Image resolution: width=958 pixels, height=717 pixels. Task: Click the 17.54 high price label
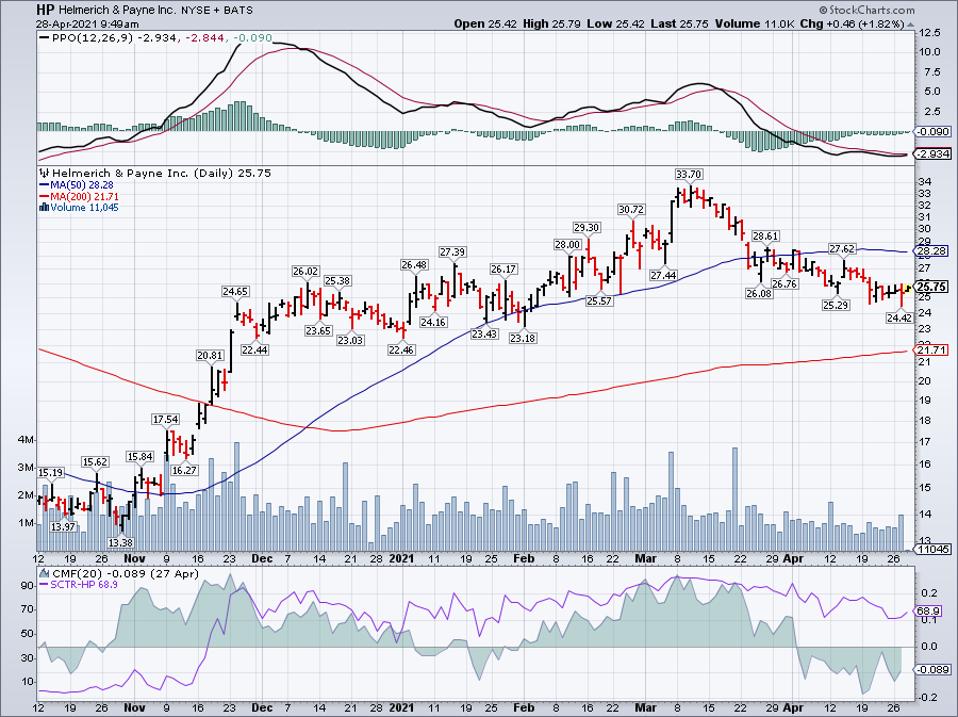(166, 419)
